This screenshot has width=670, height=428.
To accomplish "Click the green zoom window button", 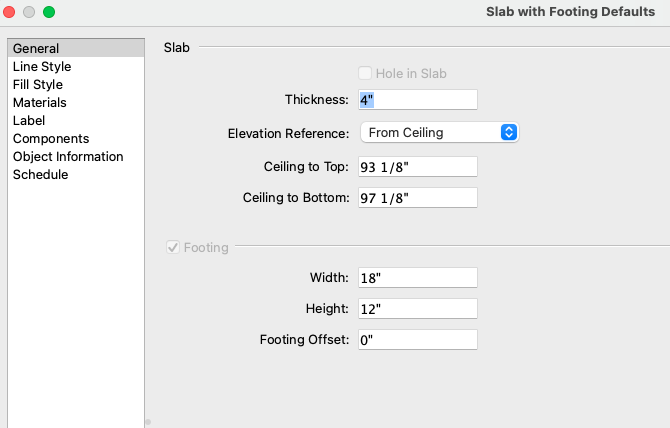I will tap(48, 12).
